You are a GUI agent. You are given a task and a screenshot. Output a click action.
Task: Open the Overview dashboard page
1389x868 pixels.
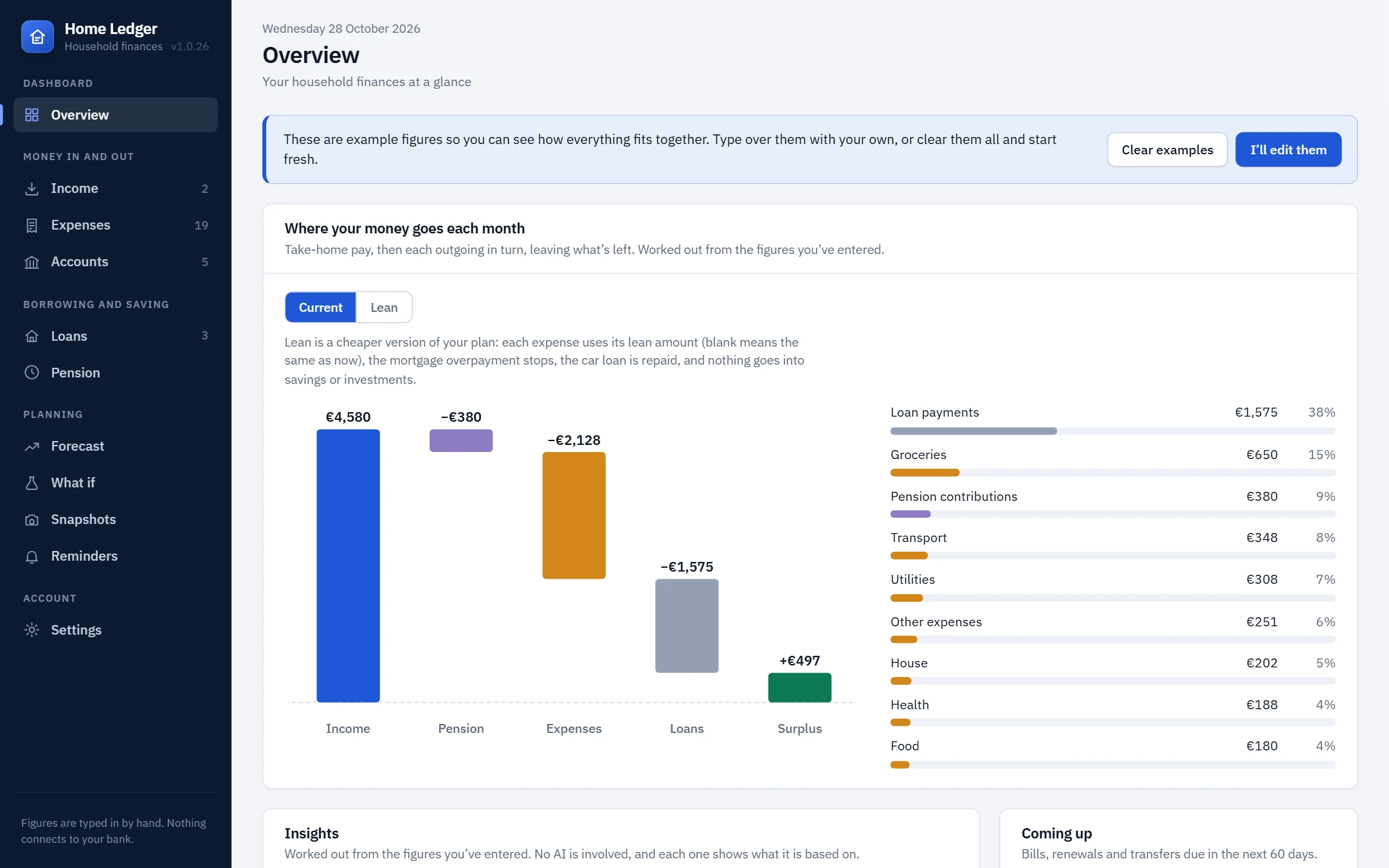click(116, 115)
